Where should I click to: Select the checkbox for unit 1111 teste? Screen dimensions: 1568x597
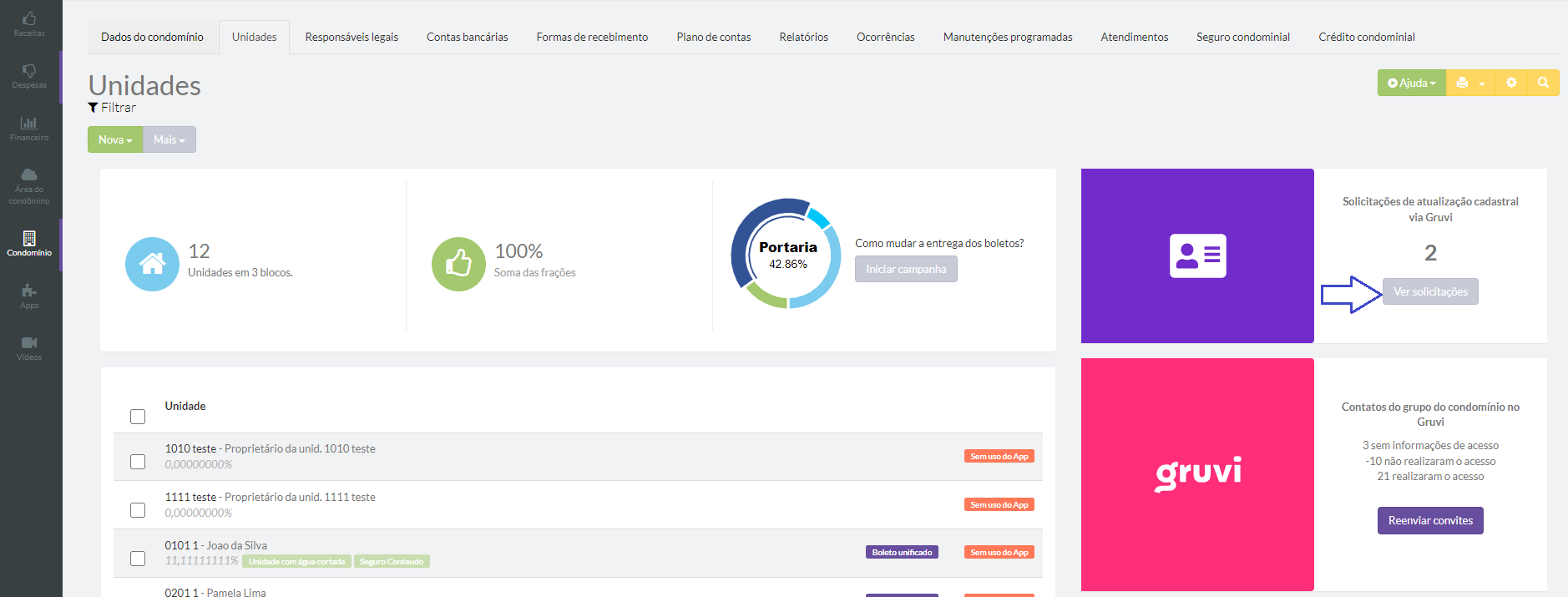(138, 510)
